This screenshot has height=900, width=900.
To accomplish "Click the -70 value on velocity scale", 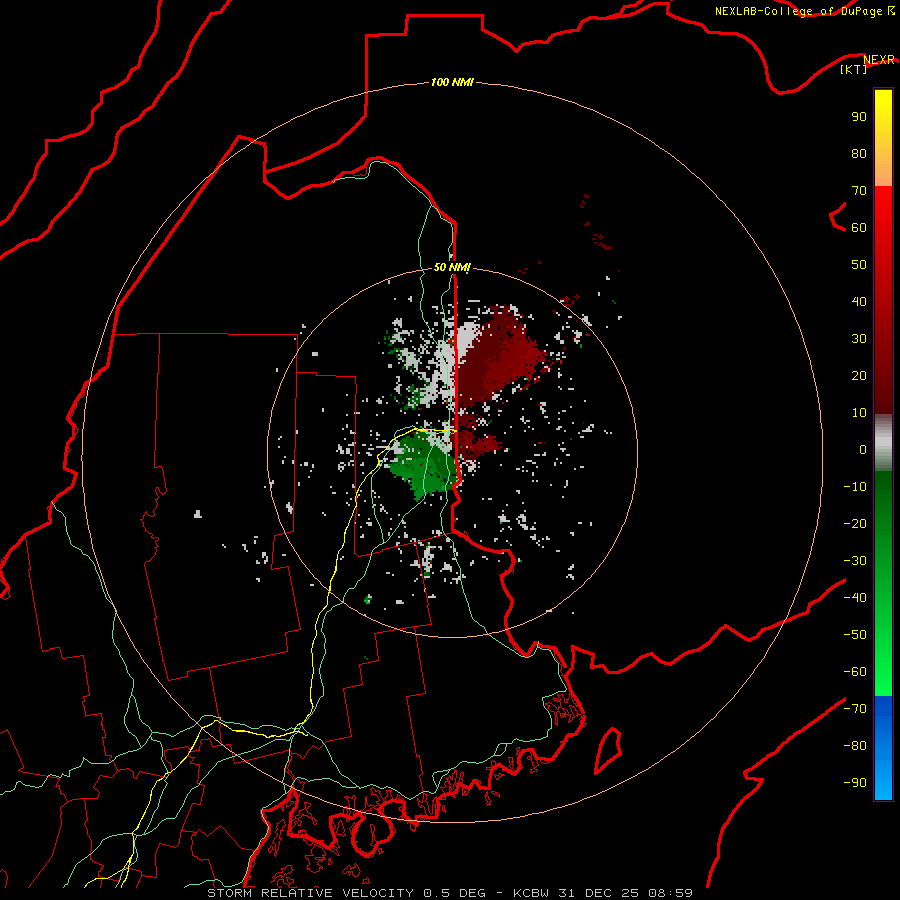I will (x=855, y=709).
